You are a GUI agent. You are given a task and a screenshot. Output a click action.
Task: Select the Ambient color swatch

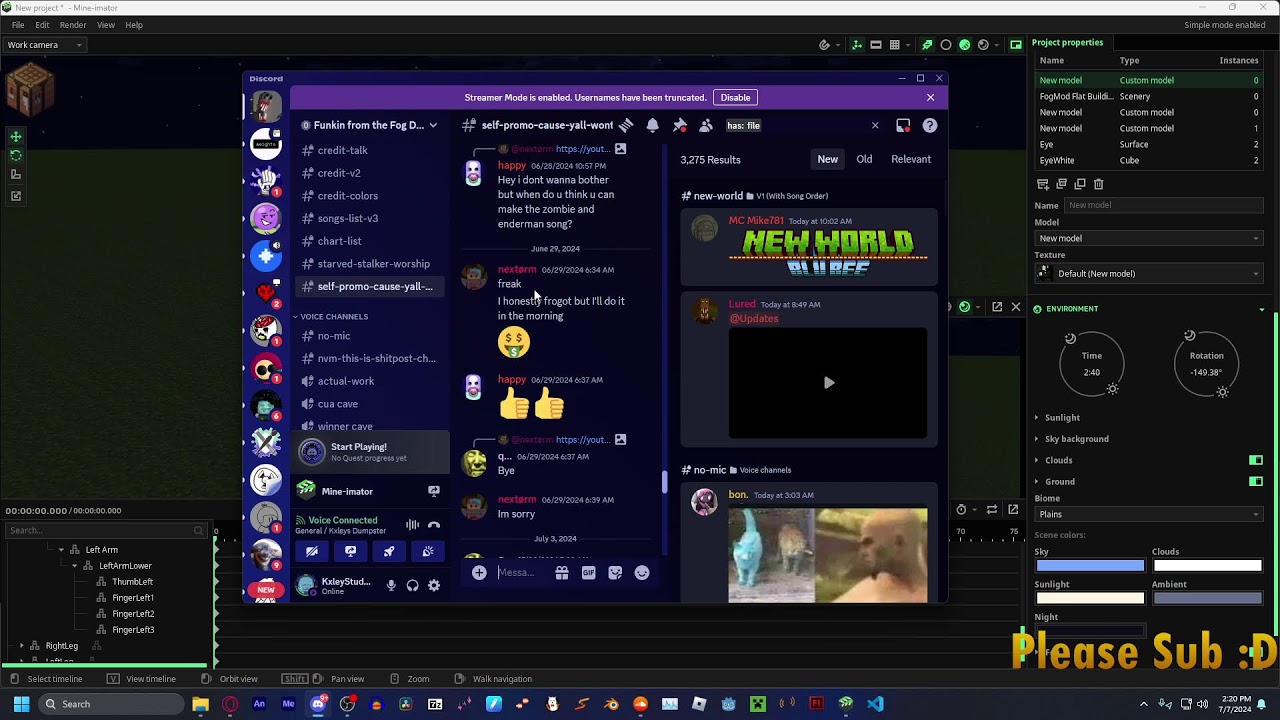click(1207, 598)
